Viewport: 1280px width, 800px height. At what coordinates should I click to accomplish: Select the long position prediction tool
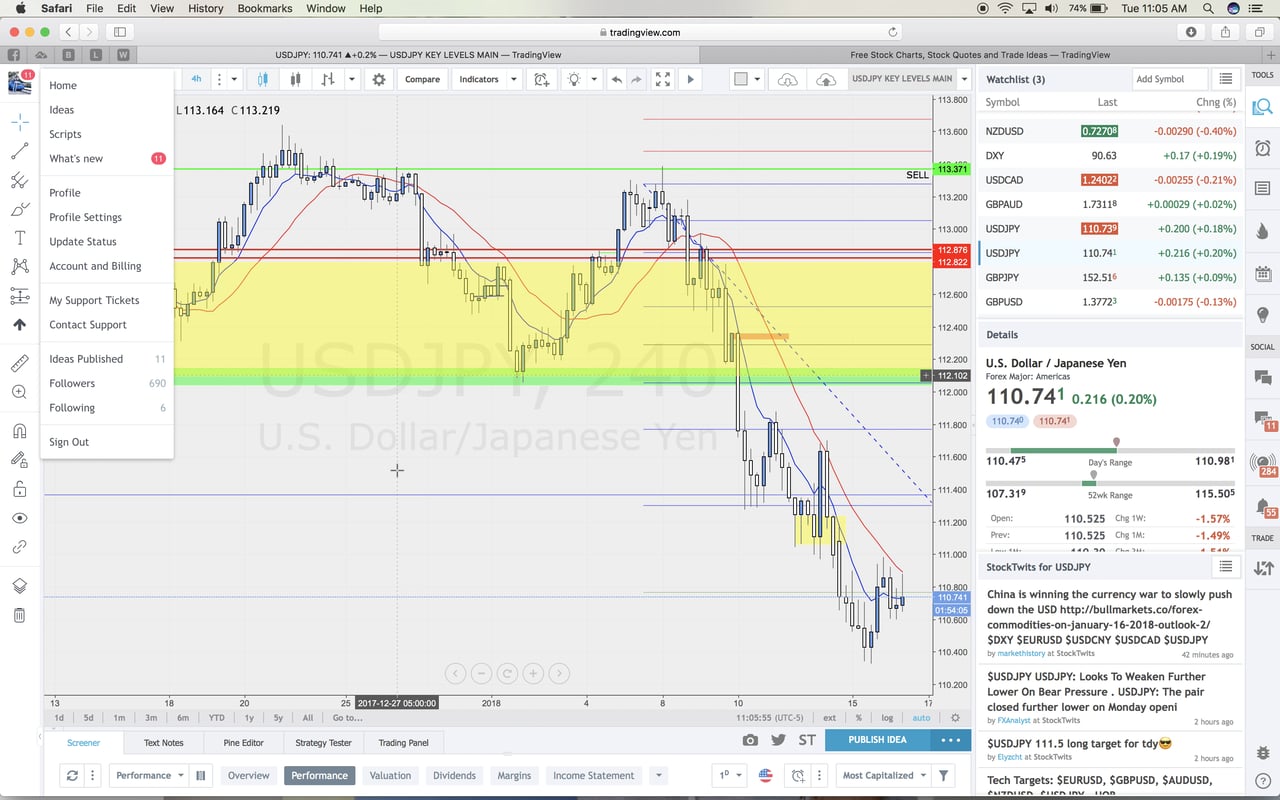pos(19,296)
